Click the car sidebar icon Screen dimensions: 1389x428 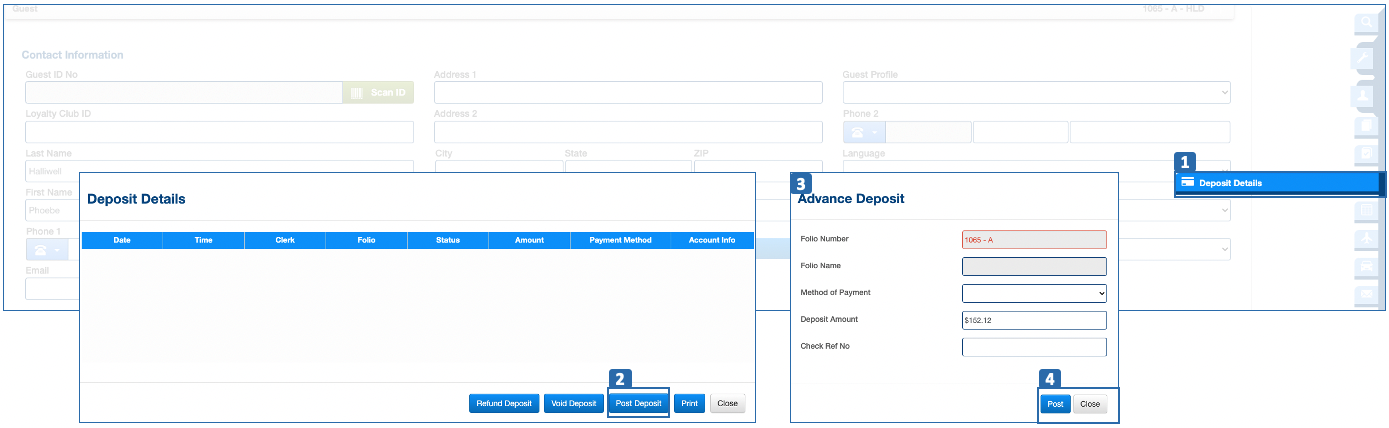pos(1366,267)
